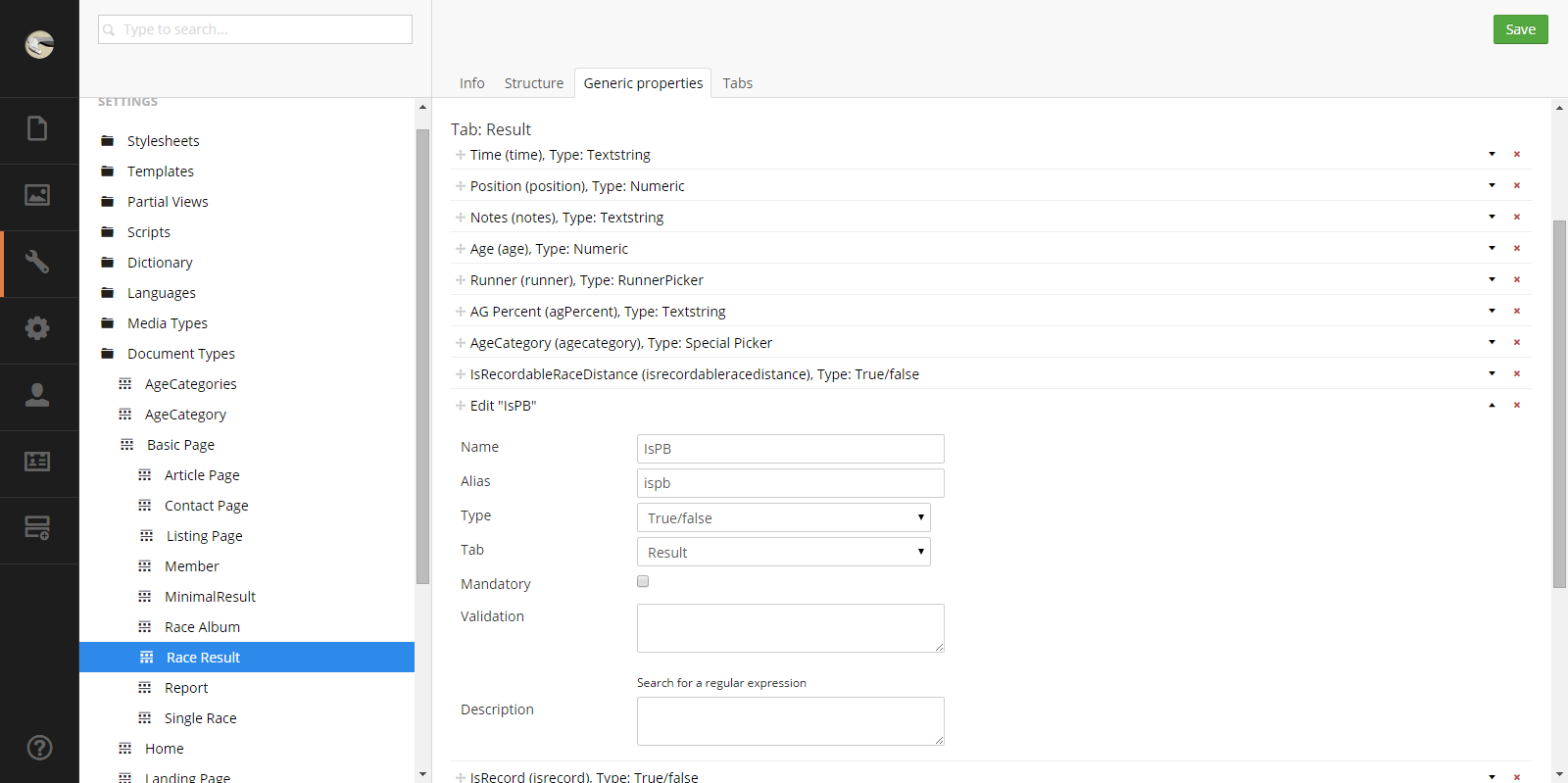The image size is (1568, 783).
Task: Open the Scripts tree node
Action: pos(149,232)
